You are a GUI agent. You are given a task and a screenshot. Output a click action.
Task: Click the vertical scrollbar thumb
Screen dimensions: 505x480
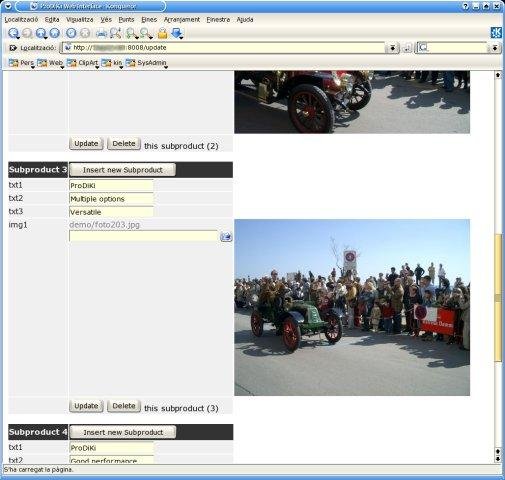coord(498,298)
